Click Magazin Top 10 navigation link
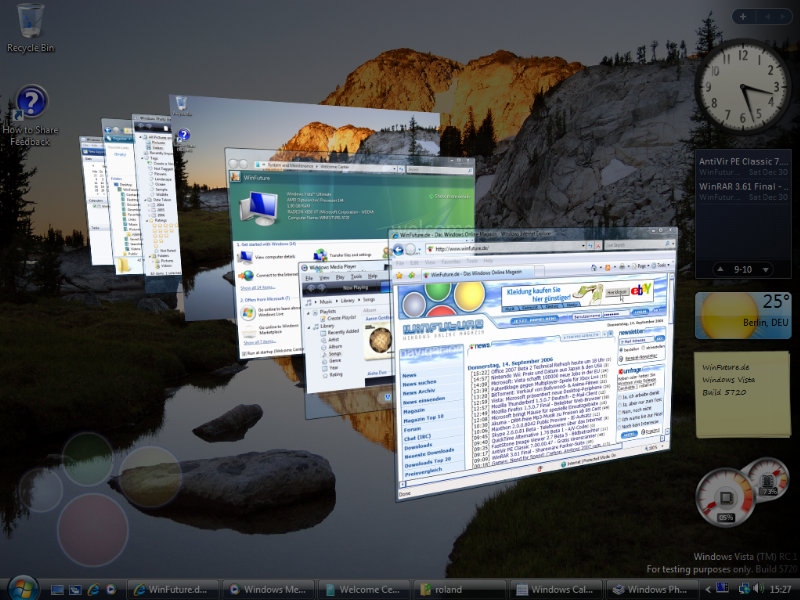The height and width of the screenshot is (600, 800). click(x=423, y=418)
